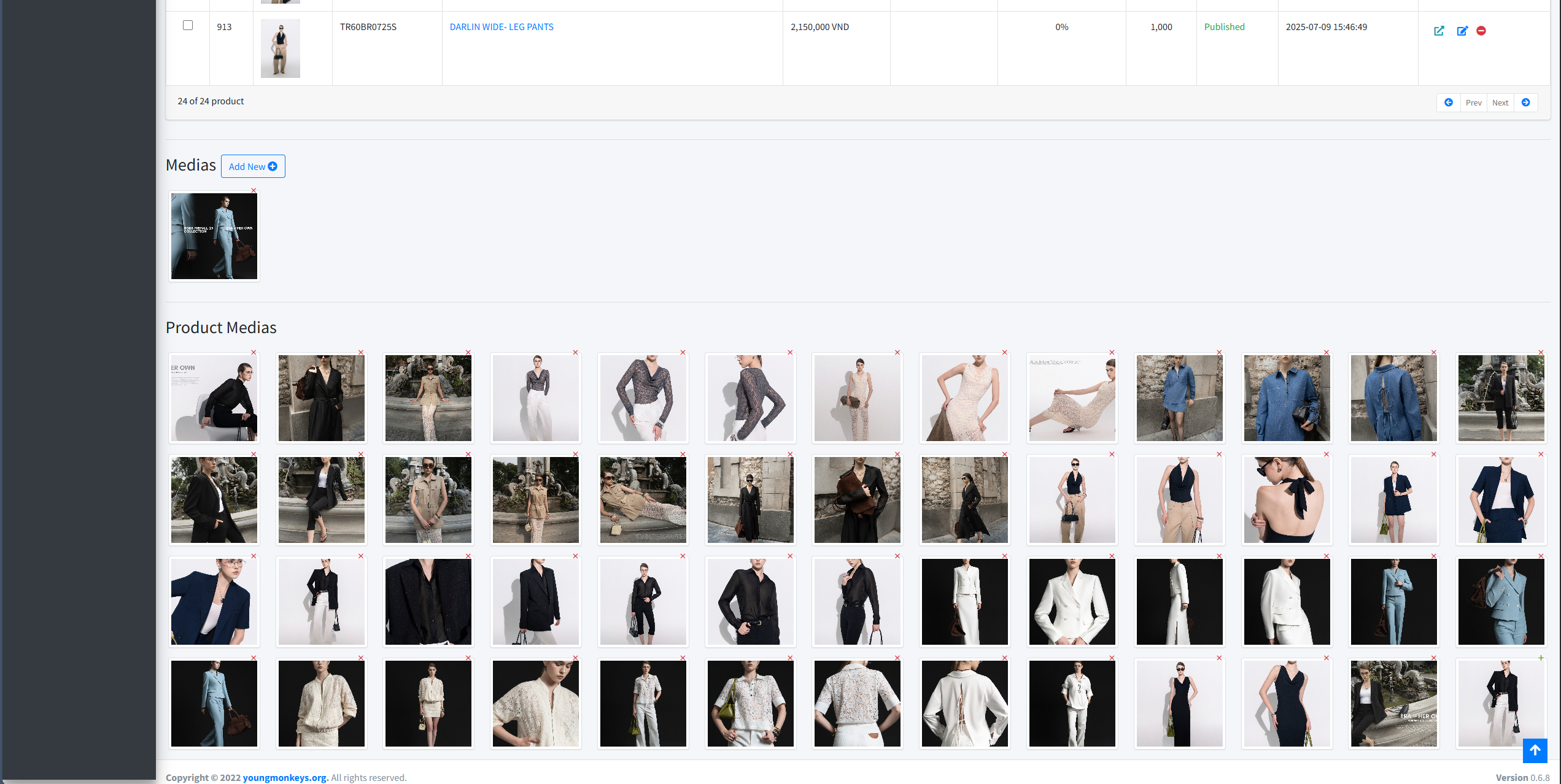The image size is (1561, 784).
Task: Click the Next pagination button
Action: [1500, 102]
